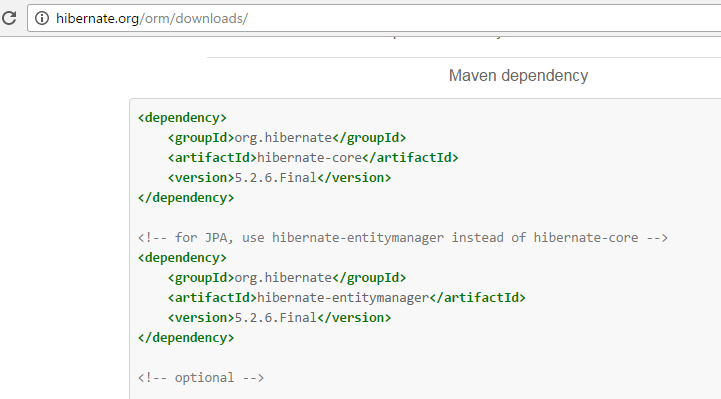
Task: Select the second 5.2.6.Final version line
Action: [x=279, y=318]
